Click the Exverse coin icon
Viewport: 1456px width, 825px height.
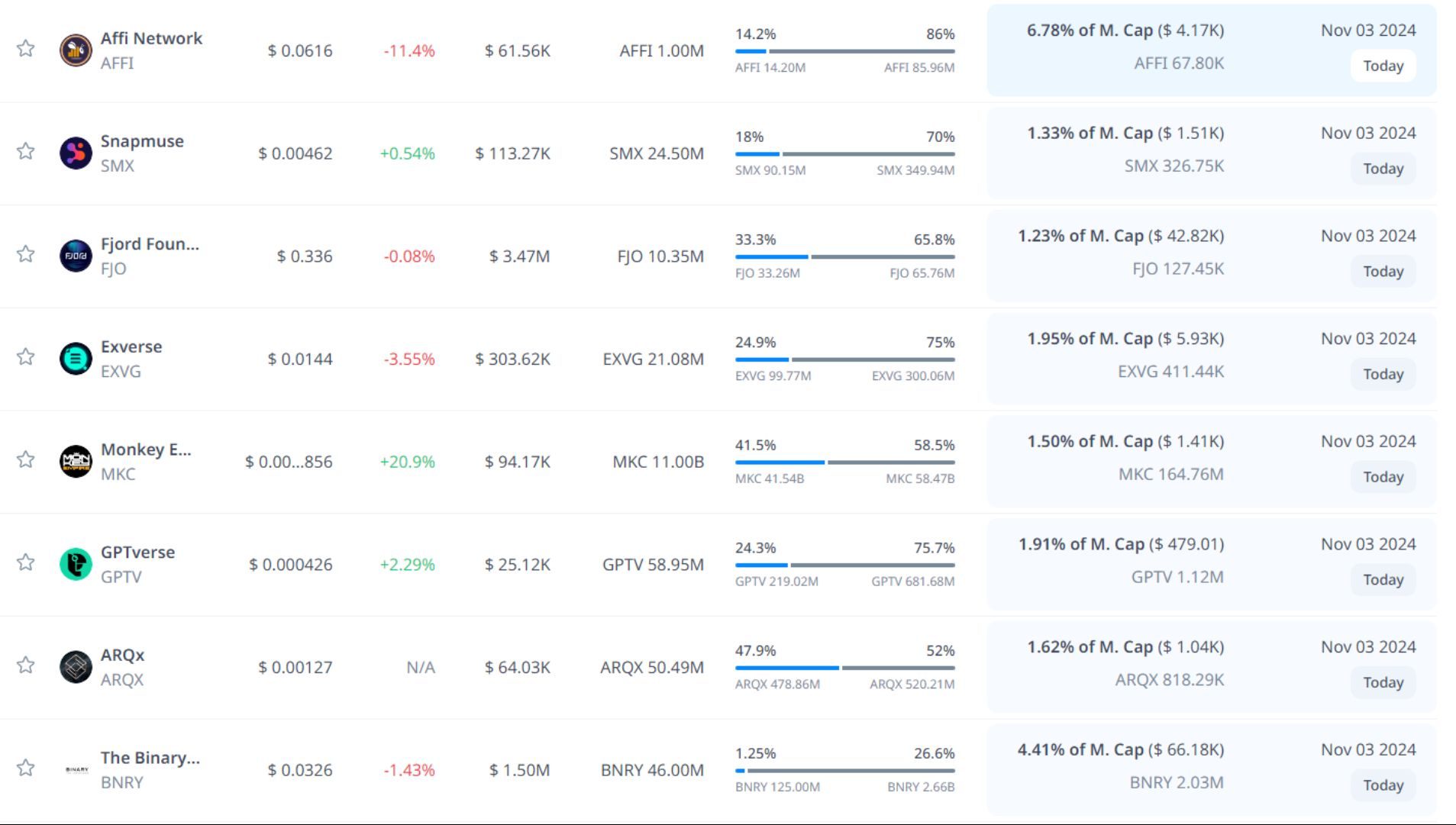coord(76,359)
